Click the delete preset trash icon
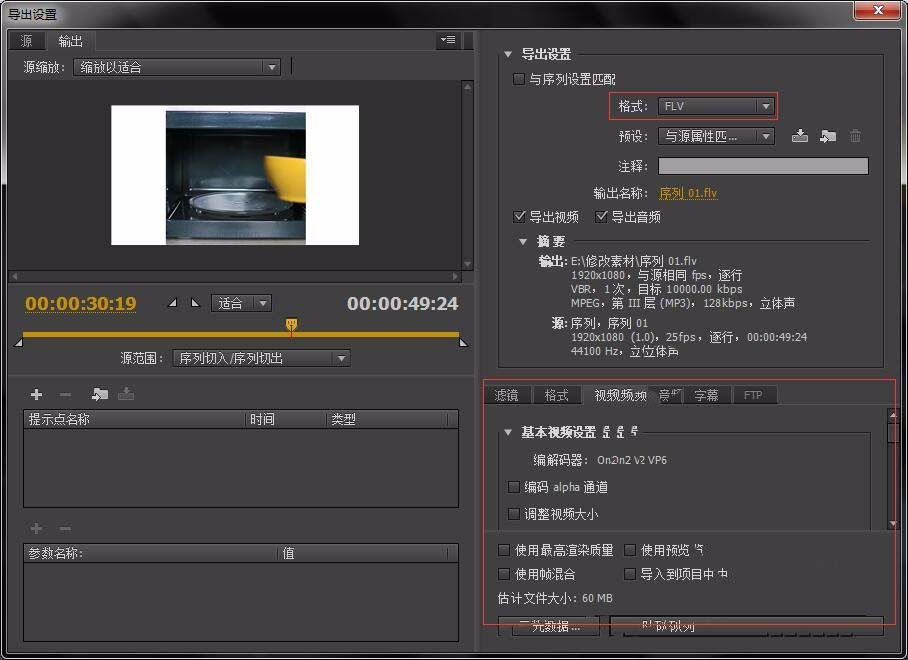This screenshot has height=660, width=908. pos(856,136)
